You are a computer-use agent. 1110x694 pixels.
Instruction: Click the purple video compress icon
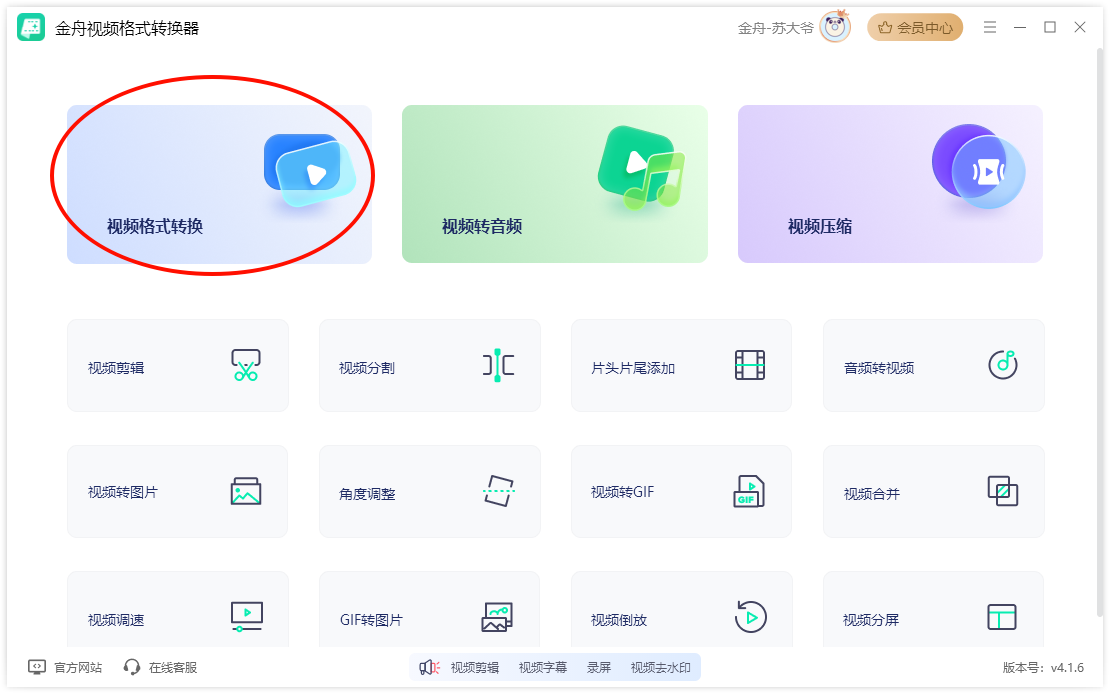pyautogui.click(x=979, y=166)
